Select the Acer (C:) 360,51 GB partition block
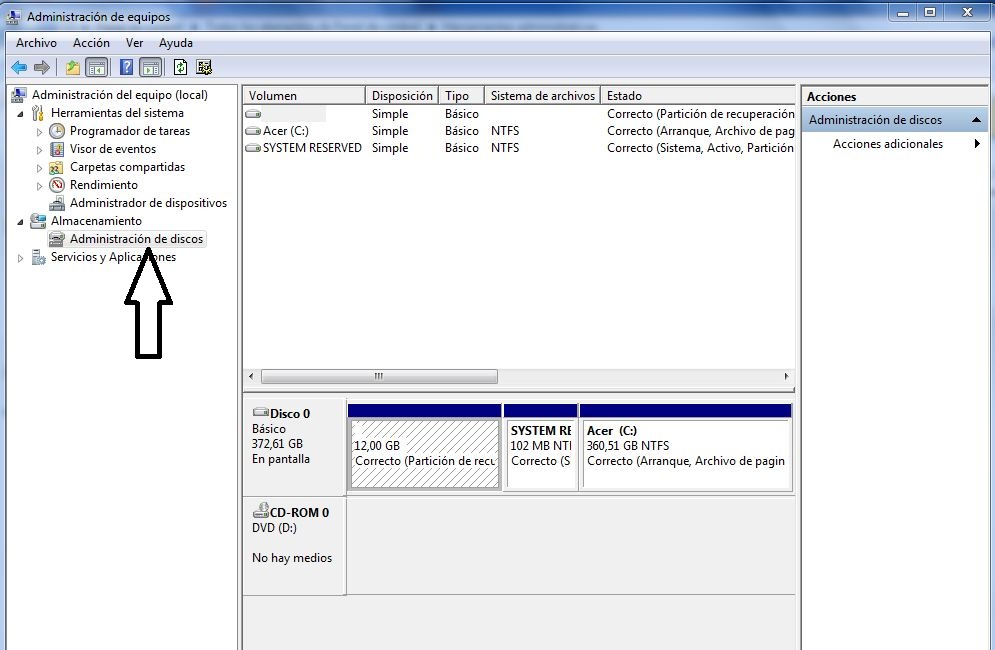Image resolution: width=995 pixels, height=650 pixels. [x=686, y=448]
